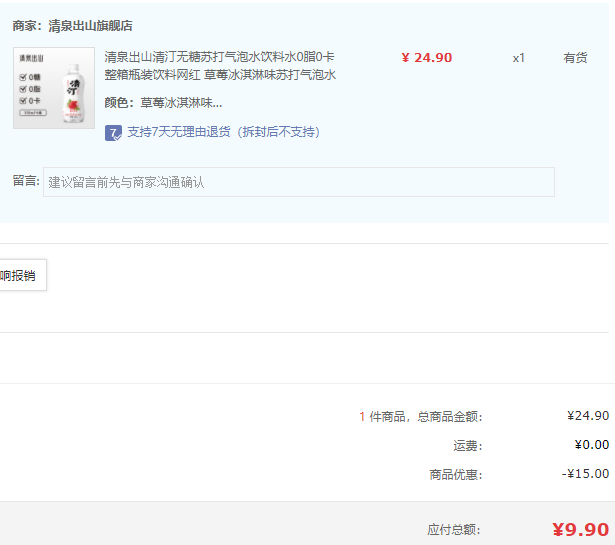The height and width of the screenshot is (545, 615).
Task: Click the item price ¥ 24.90
Action: click(x=426, y=58)
